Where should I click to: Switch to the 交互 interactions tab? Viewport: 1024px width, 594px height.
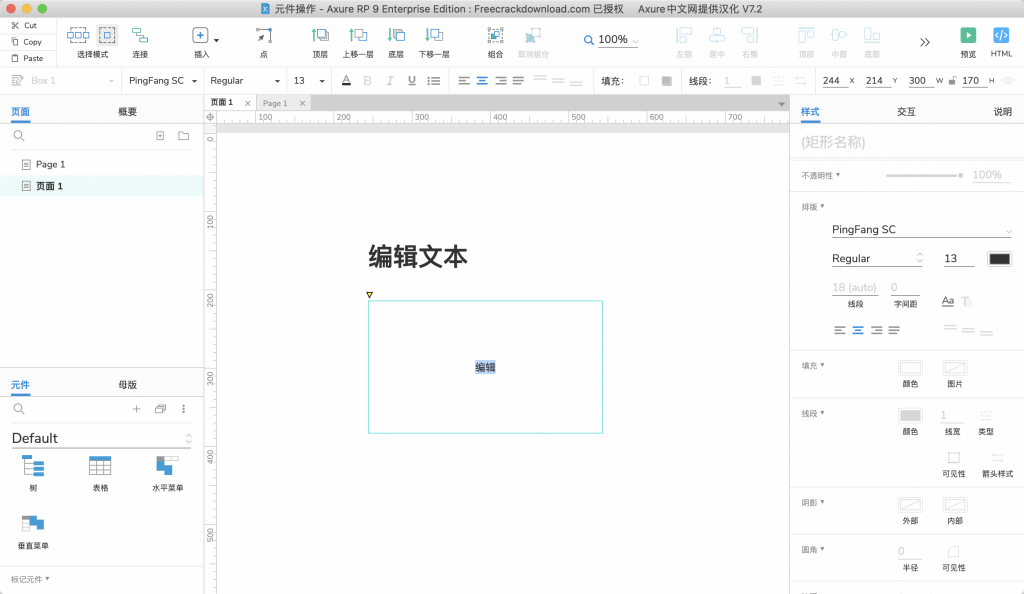click(x=906, y=112)
